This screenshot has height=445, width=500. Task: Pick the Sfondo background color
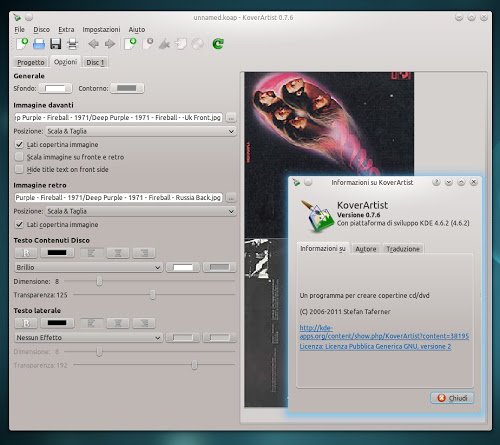[55, 88]
